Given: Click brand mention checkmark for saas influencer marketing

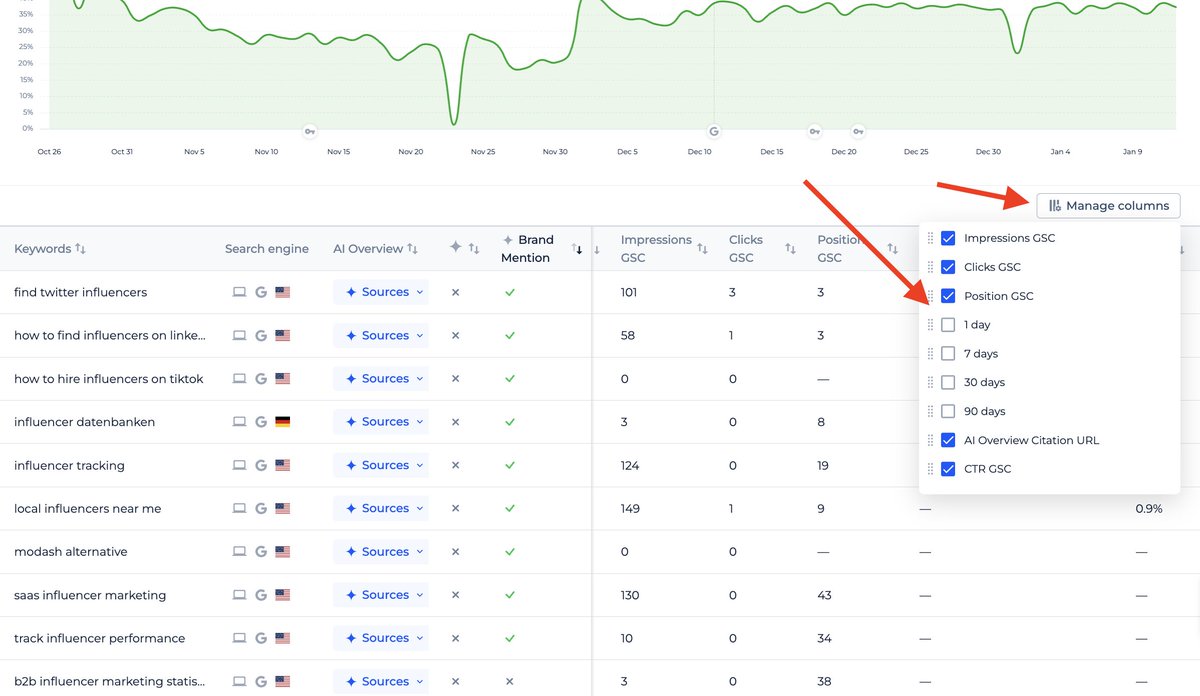Looking at the screenshot, I should (510, 595).
